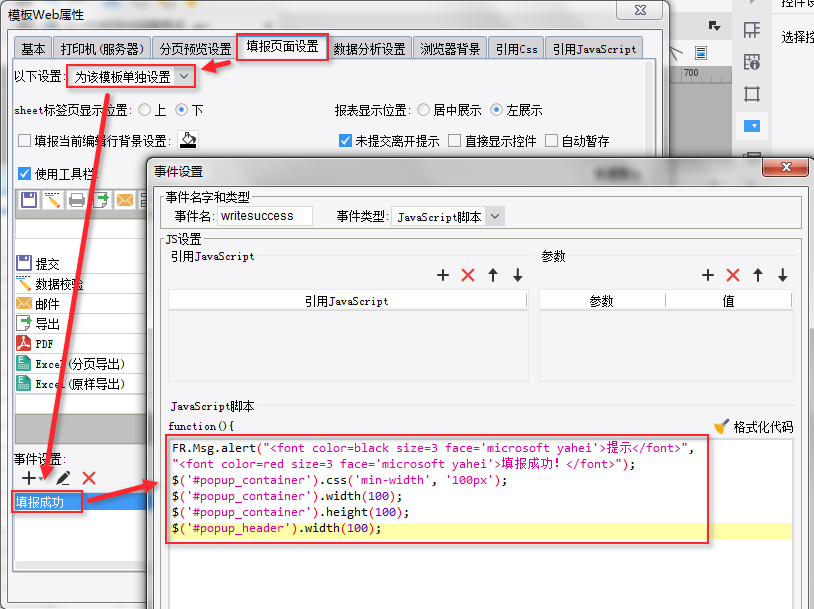Click the report-settings icon in right sidebar
This screenshot has width=814, height=609.
coord(751,62)
